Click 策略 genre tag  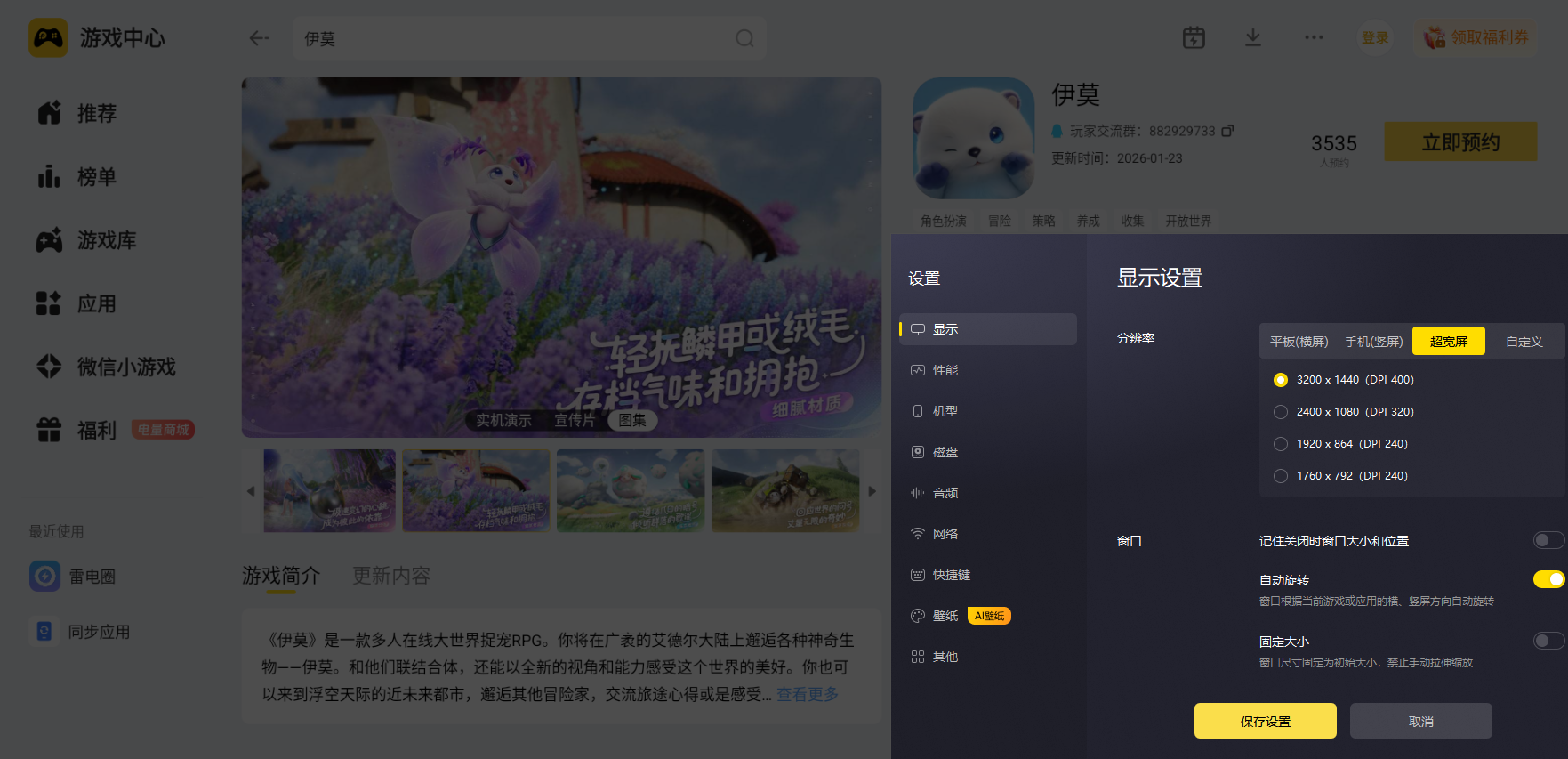1043,221
